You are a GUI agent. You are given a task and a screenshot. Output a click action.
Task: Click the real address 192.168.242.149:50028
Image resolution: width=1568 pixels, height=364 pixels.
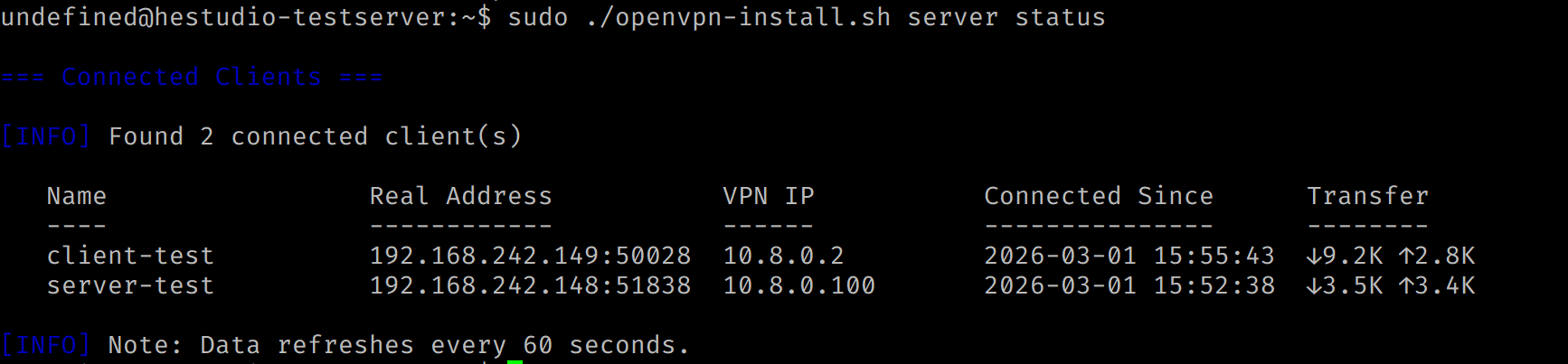pos(530,256)
